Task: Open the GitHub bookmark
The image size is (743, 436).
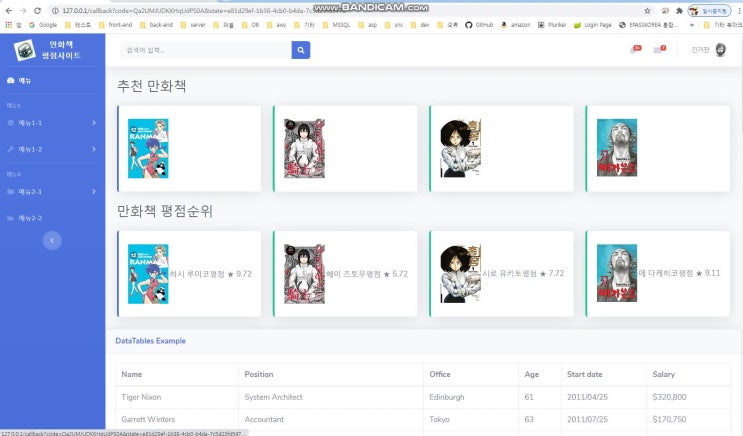Action: click(480, 25)
